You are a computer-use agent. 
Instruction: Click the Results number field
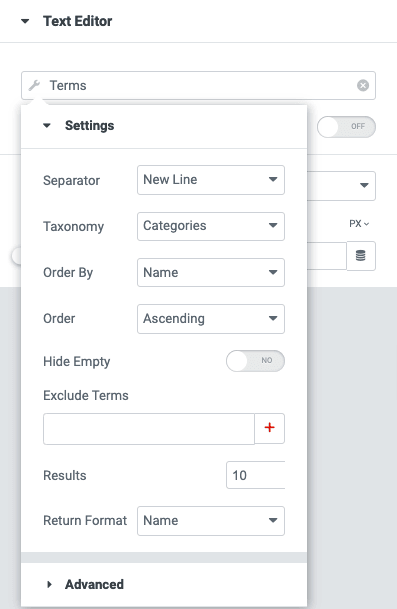256,475
